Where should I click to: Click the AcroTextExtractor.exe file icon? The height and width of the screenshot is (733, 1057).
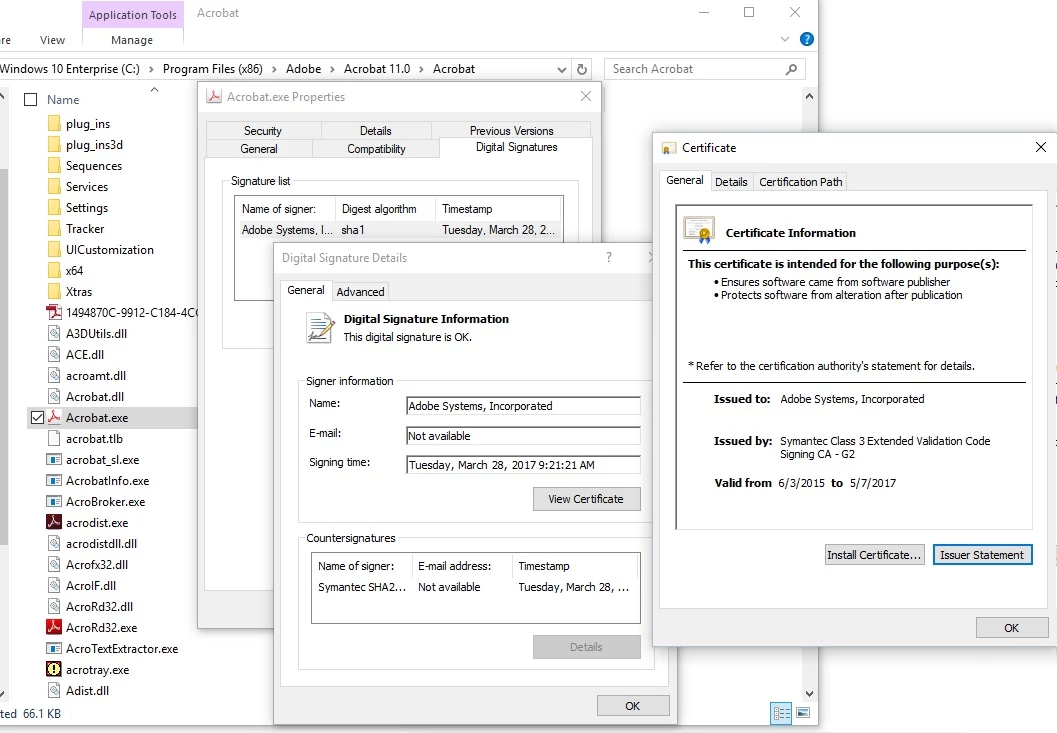pos(54,648)
